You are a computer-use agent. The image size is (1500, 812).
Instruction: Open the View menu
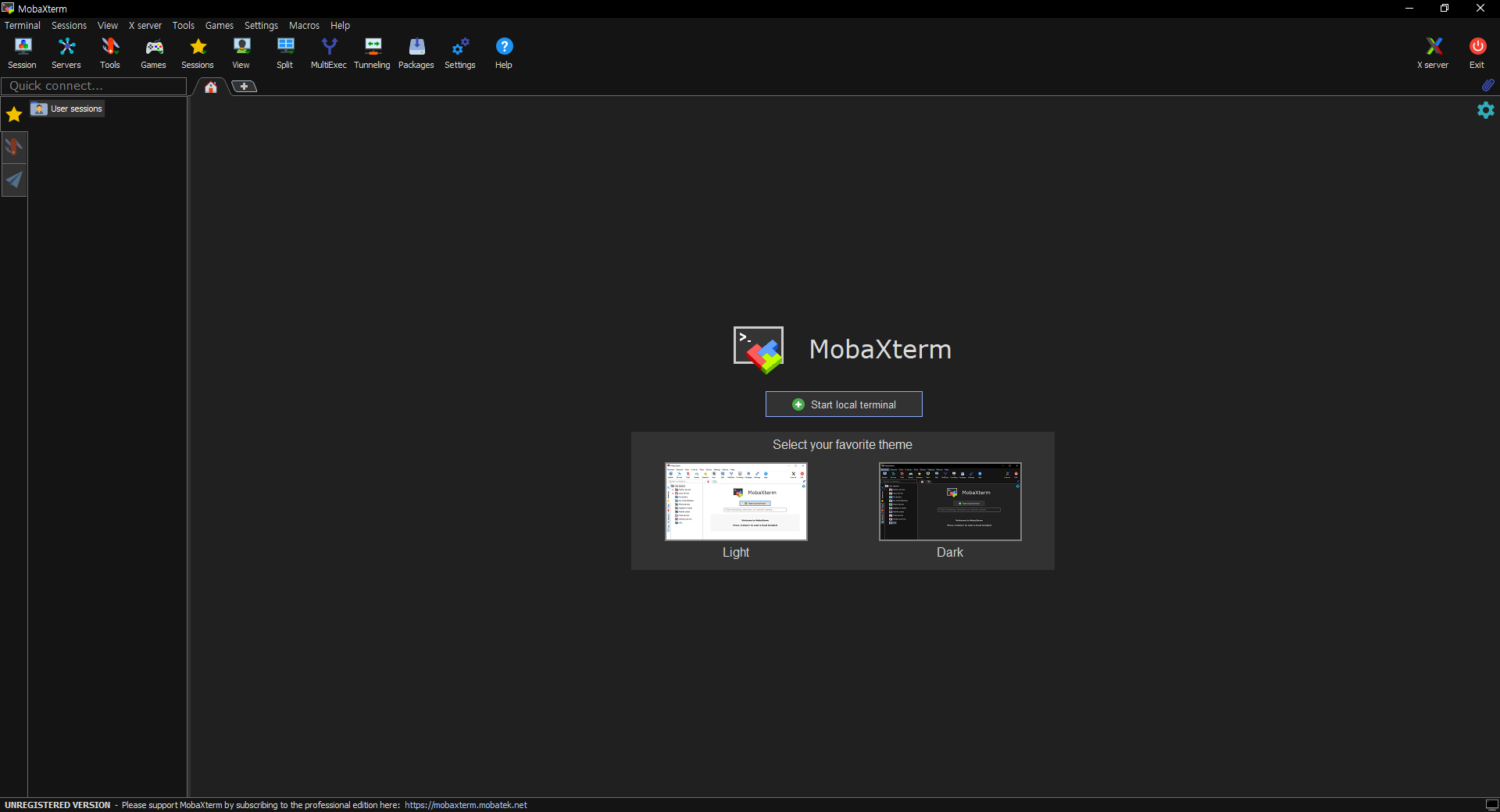pos(108,26)
